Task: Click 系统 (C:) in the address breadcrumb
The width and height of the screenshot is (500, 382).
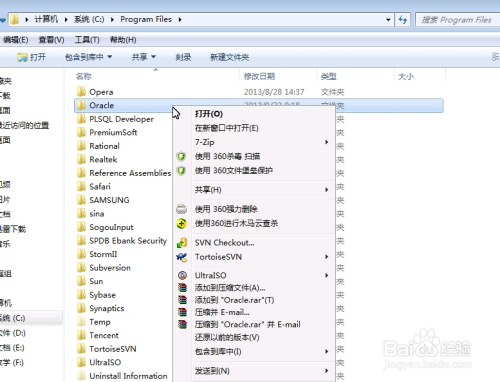Action: pyautogui.click(x=89, y=19)
